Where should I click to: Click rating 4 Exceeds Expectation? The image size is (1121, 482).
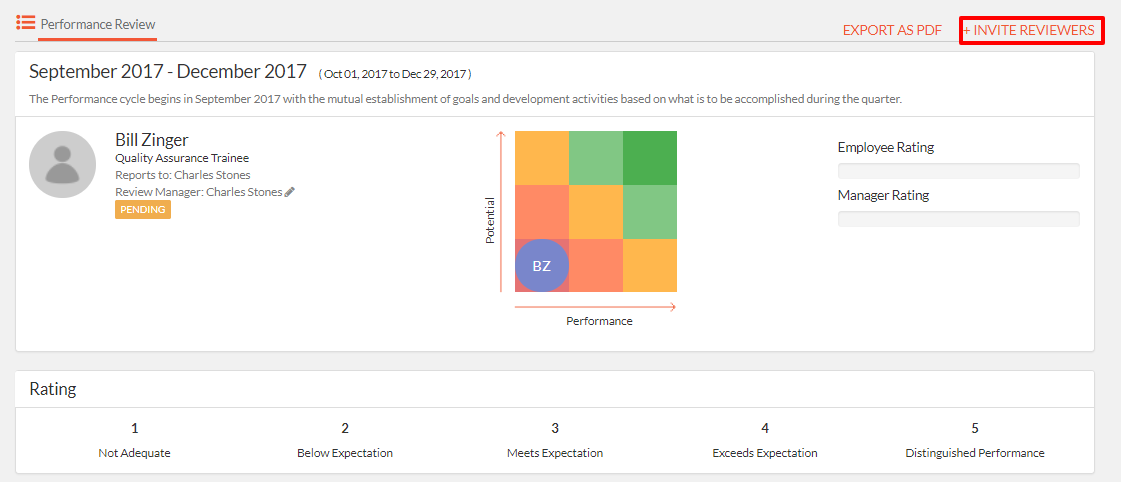[x=765, y=441]
